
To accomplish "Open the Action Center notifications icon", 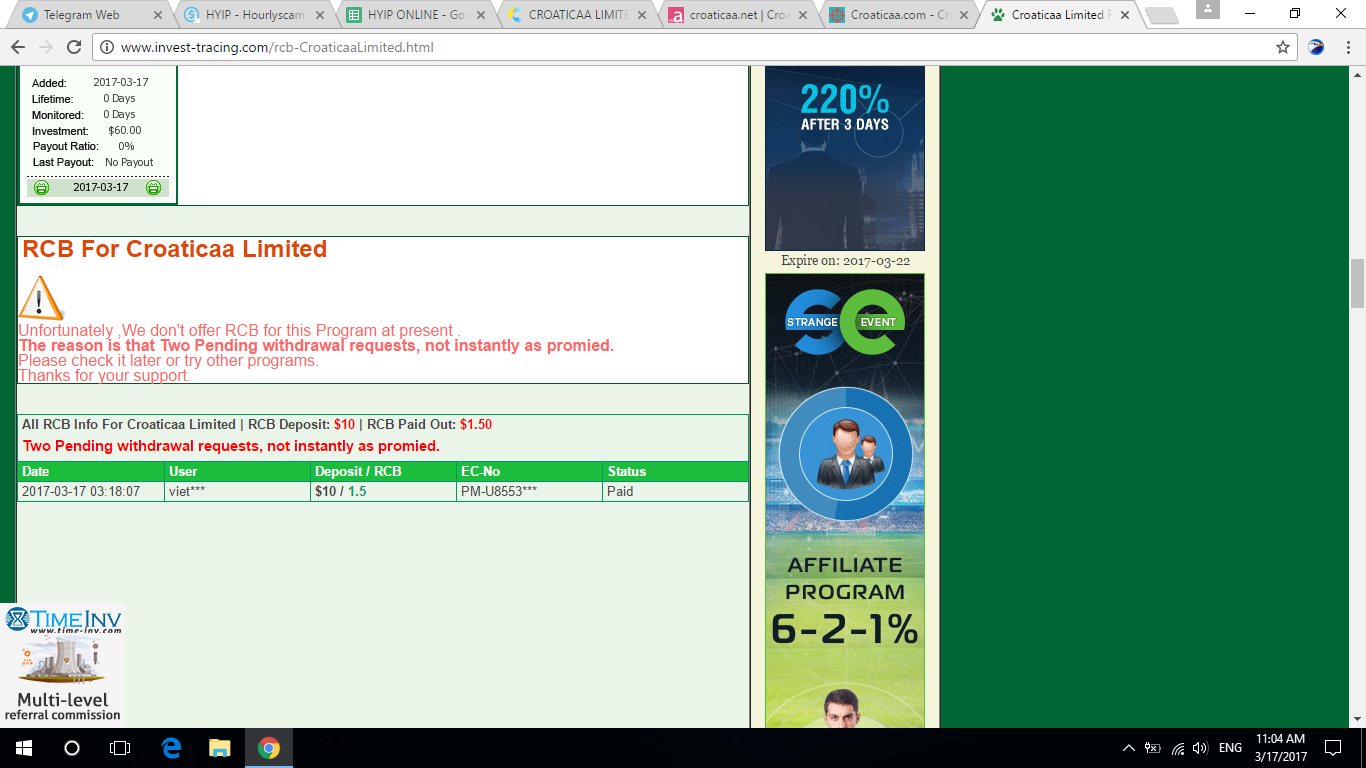I will [1333, 748].
